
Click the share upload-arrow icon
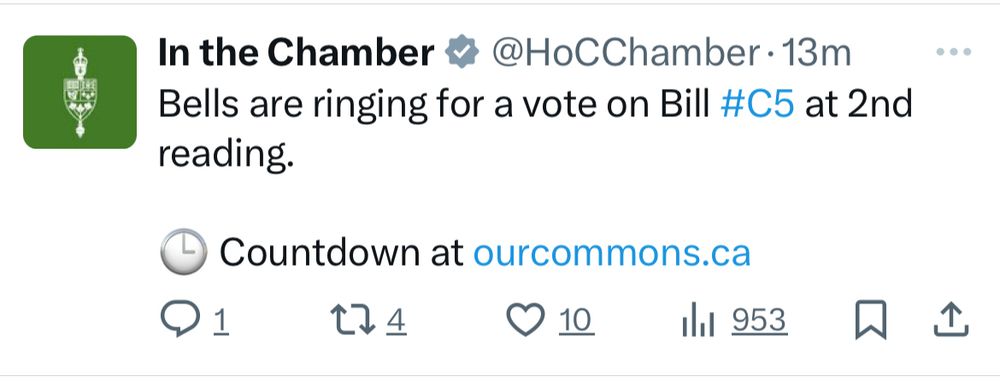[x=952, y=319]
